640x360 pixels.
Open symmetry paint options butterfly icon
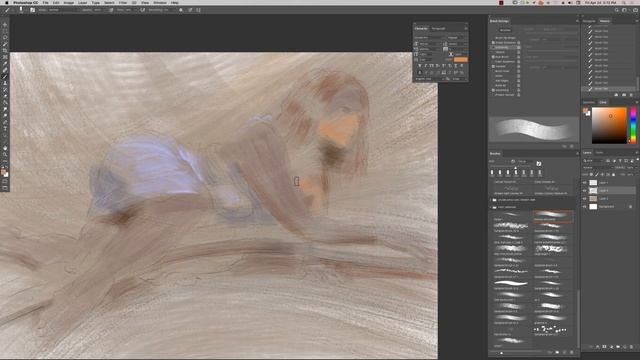(x=198, y=10)
